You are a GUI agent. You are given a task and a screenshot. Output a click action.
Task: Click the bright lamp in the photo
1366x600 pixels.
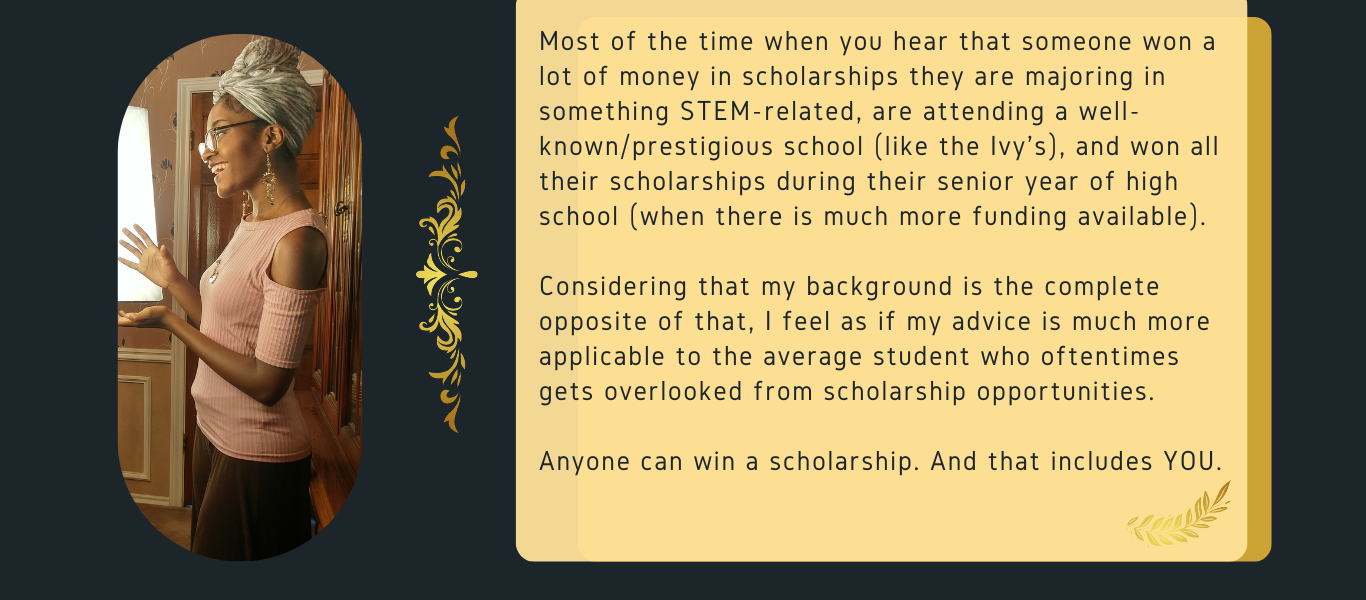tap(139, 203)
